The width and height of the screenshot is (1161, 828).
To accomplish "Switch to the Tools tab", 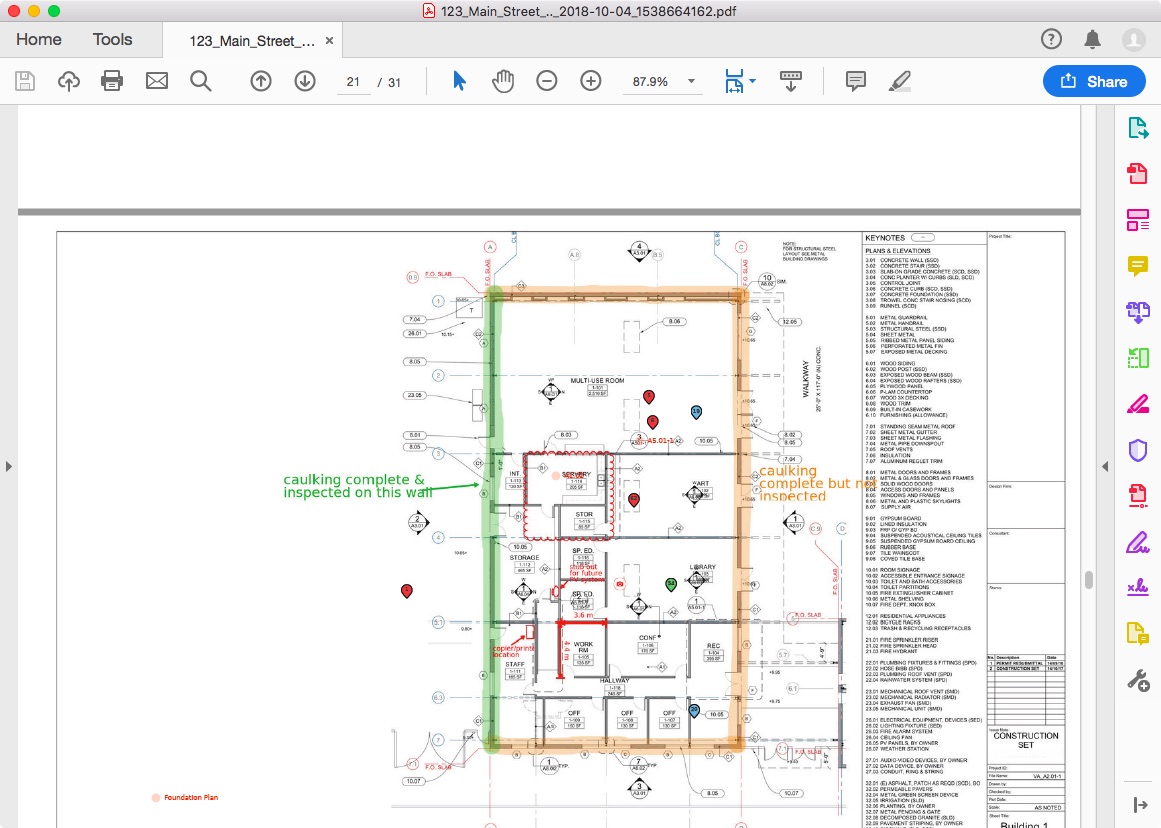I will click(x=111, y=39).
